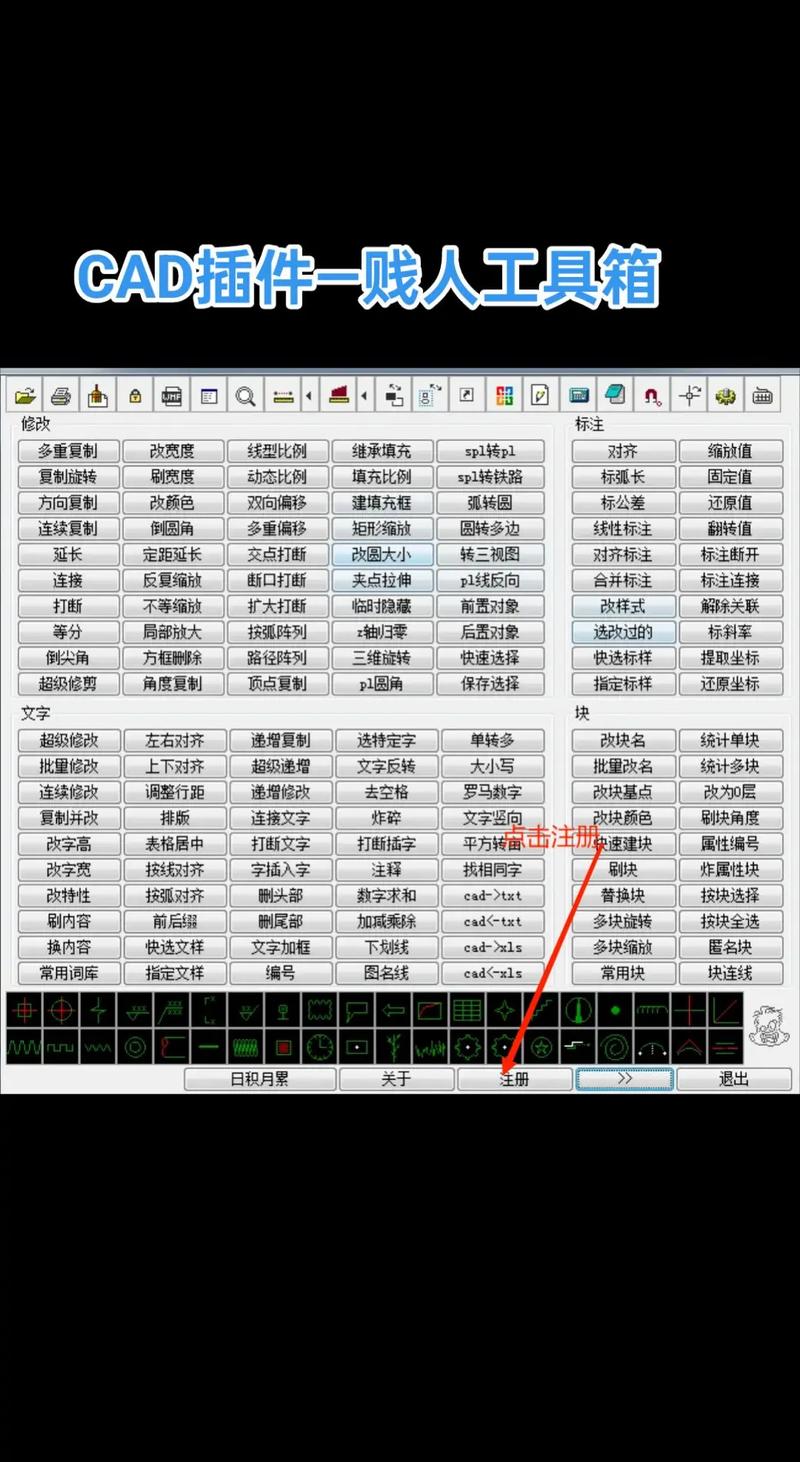Open dropdown arrow beside the red stairs icon

point(363,395)
